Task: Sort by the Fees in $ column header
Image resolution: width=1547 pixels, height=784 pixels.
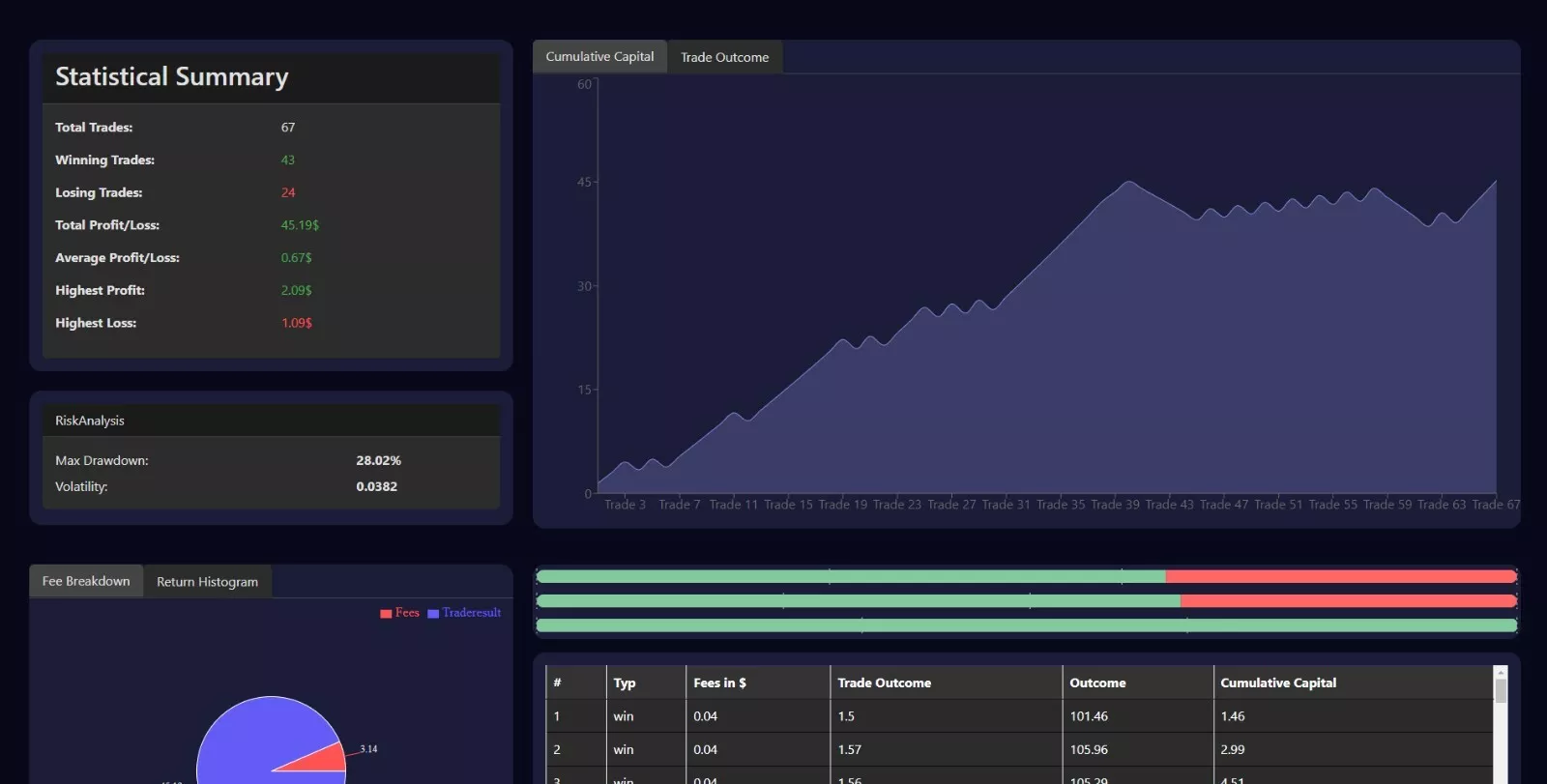Action: coord(757,682)
